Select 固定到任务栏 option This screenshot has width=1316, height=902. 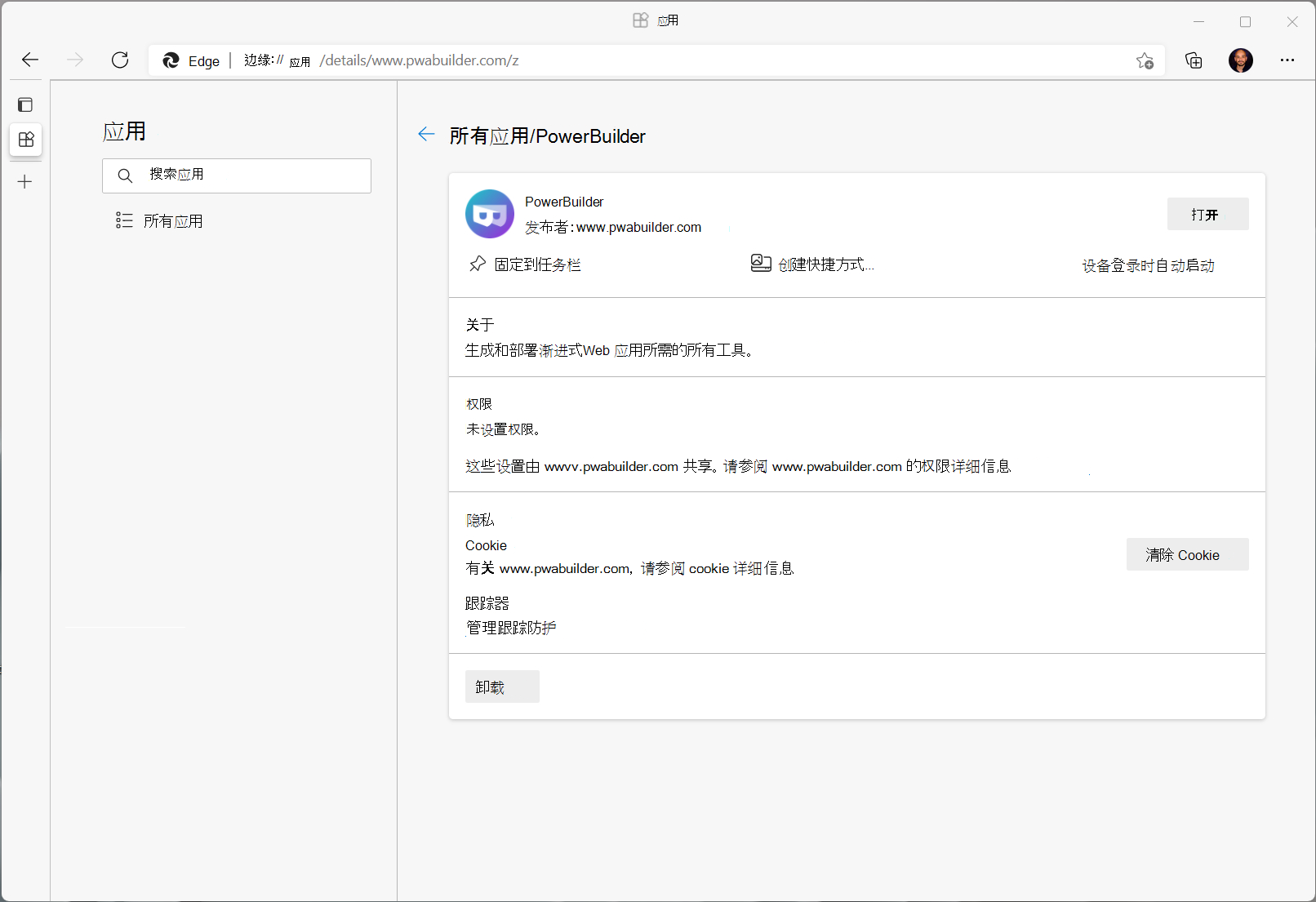(538, 264)
